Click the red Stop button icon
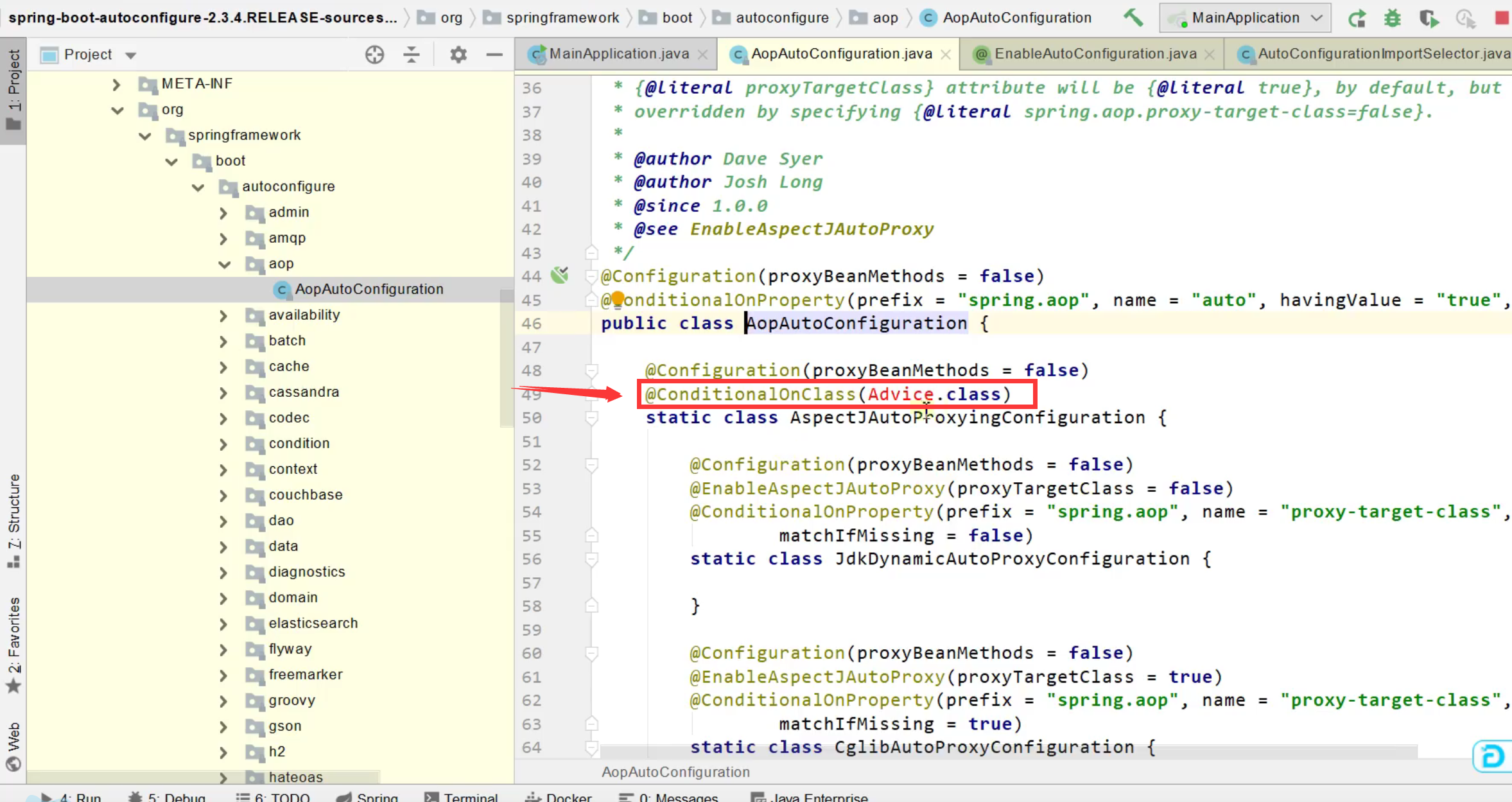Screen dimensions: 1512x802 (x=1502, y=17)
